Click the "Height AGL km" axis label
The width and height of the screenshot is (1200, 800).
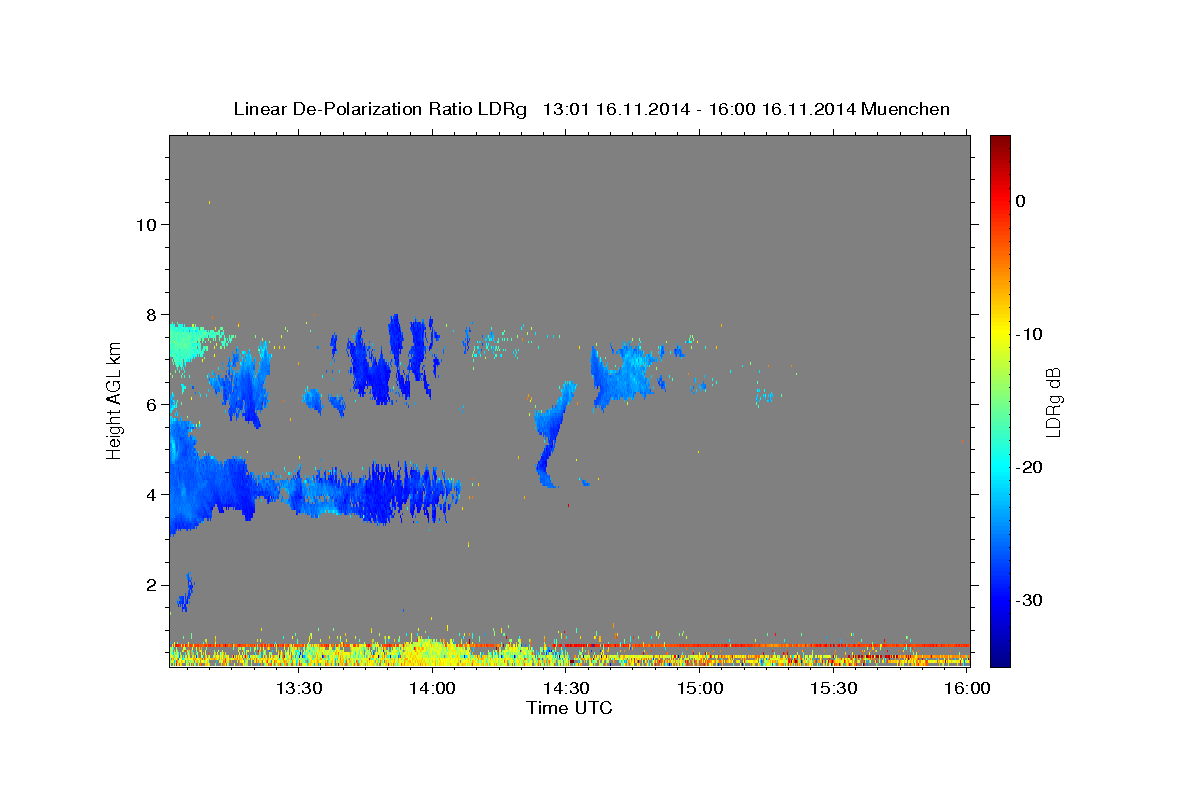[114, 401]
